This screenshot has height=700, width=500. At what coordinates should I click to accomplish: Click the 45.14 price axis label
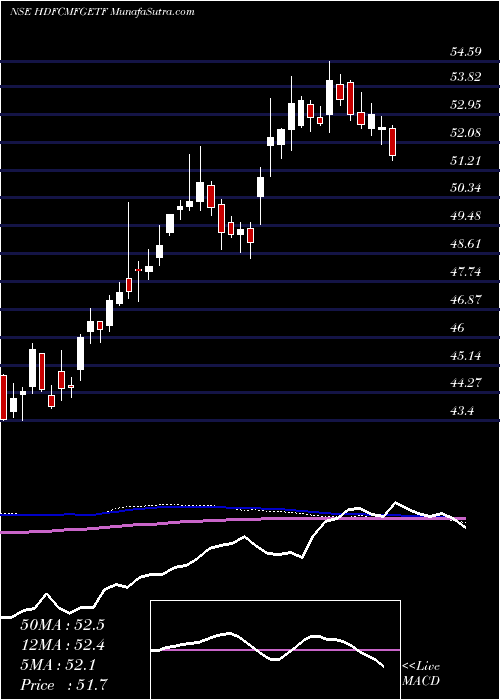[466, 356]
